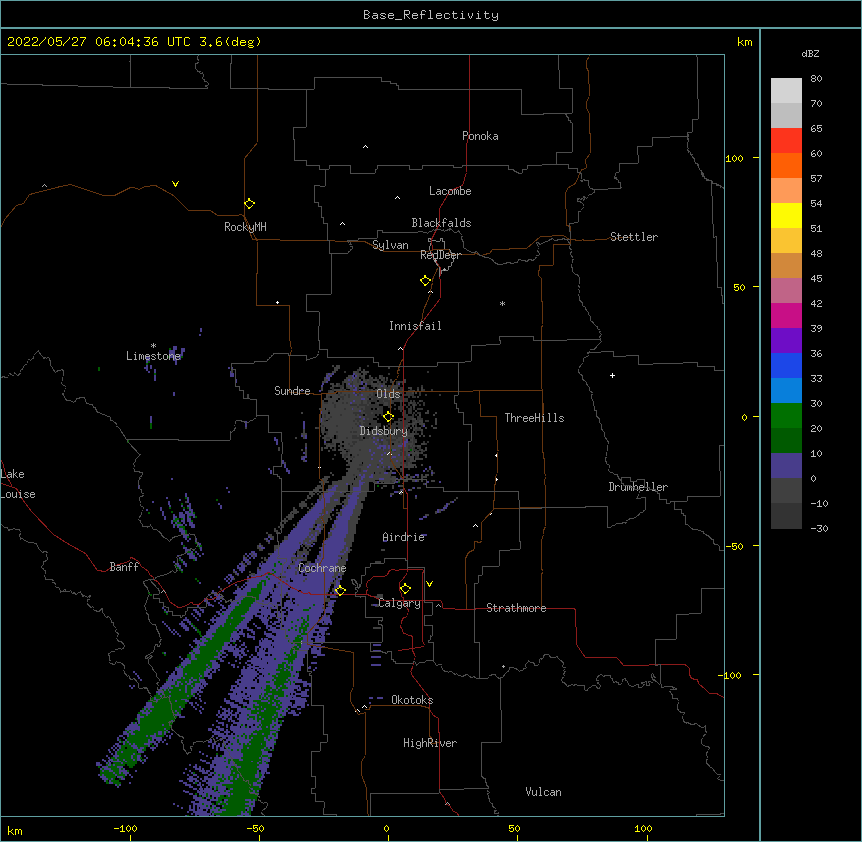Image resolution: width=862 pixels, height=842 pixels.
Task: Click the Limestone label
Action: [153, 356]
